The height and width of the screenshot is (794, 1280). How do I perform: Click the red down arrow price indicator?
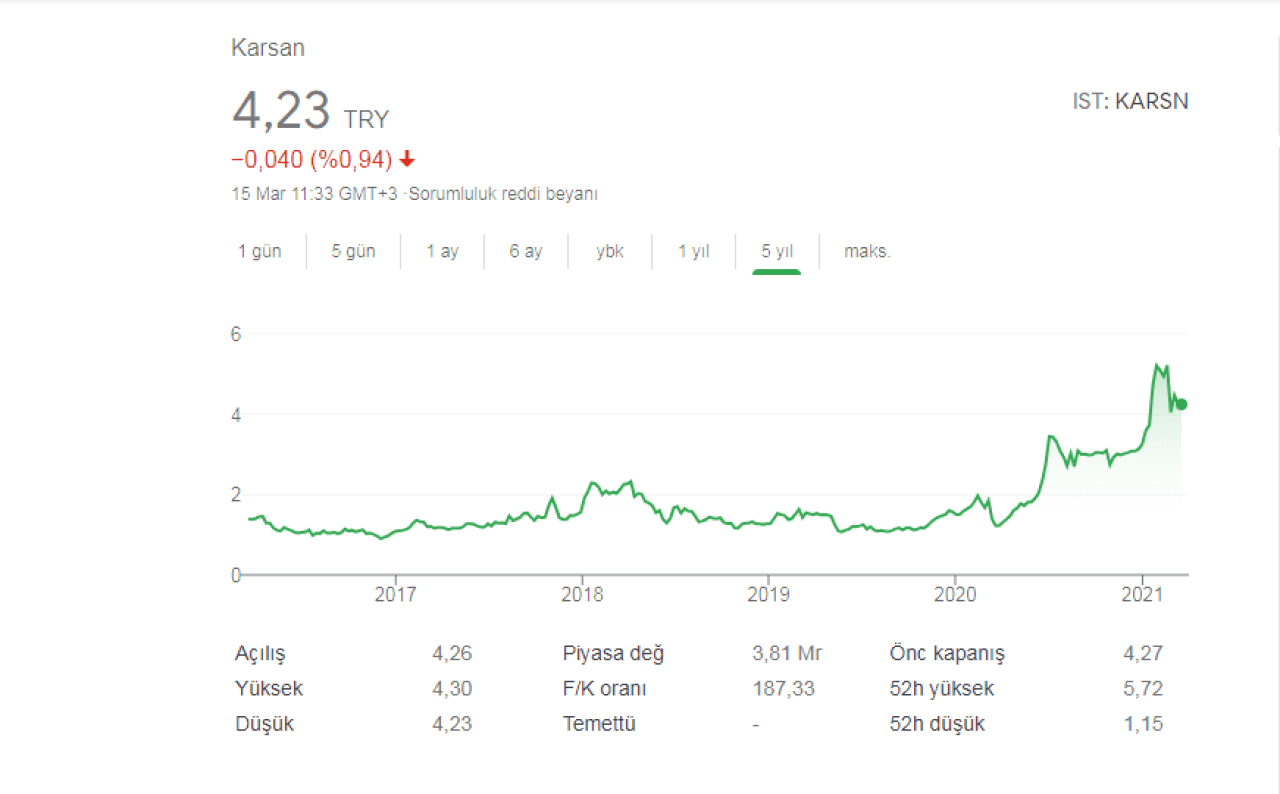pos(407,159)
